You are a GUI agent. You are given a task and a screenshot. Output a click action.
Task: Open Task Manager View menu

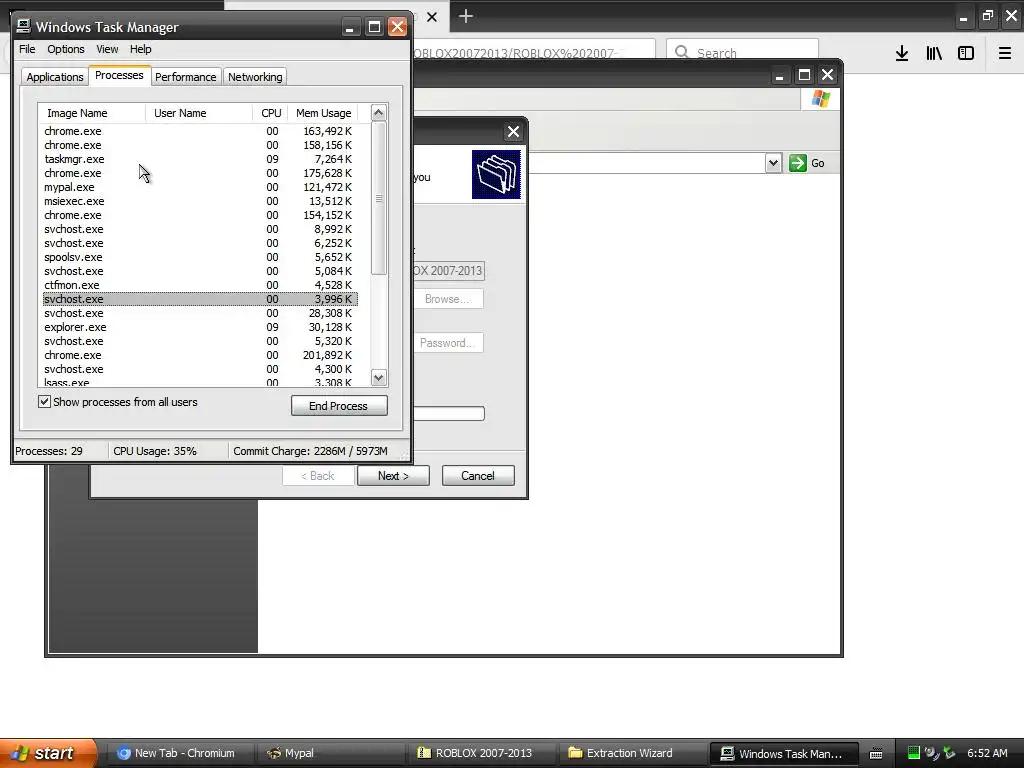coord(107,49)
